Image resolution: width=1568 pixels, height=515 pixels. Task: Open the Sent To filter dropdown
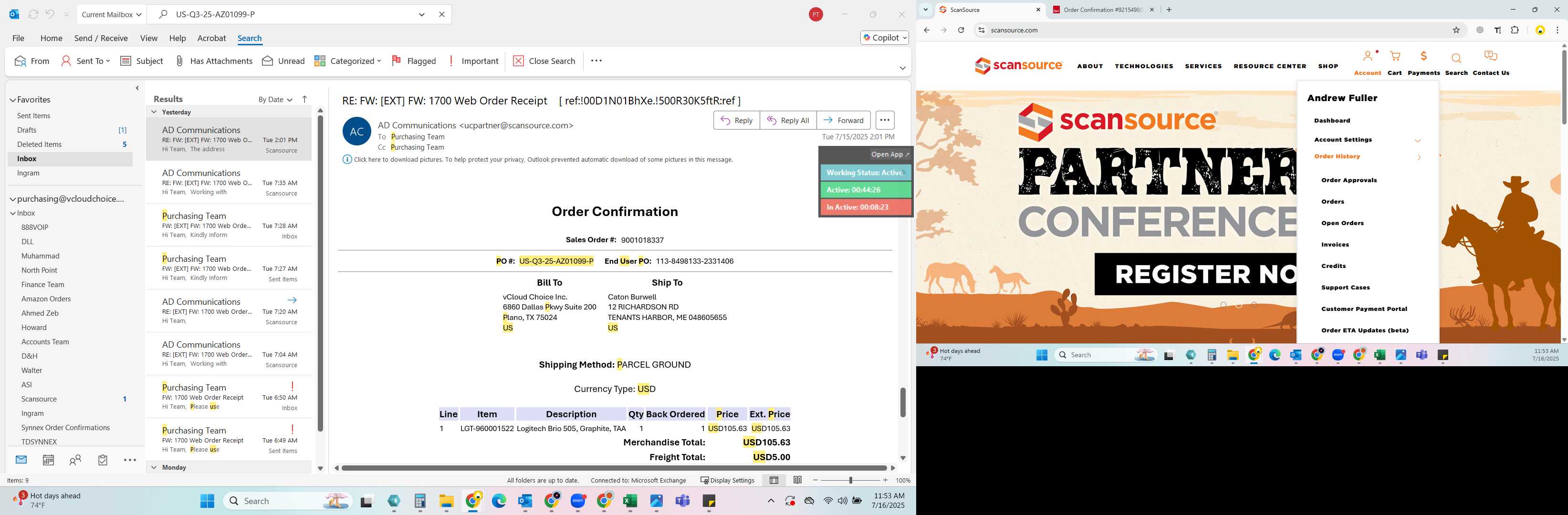86,61
